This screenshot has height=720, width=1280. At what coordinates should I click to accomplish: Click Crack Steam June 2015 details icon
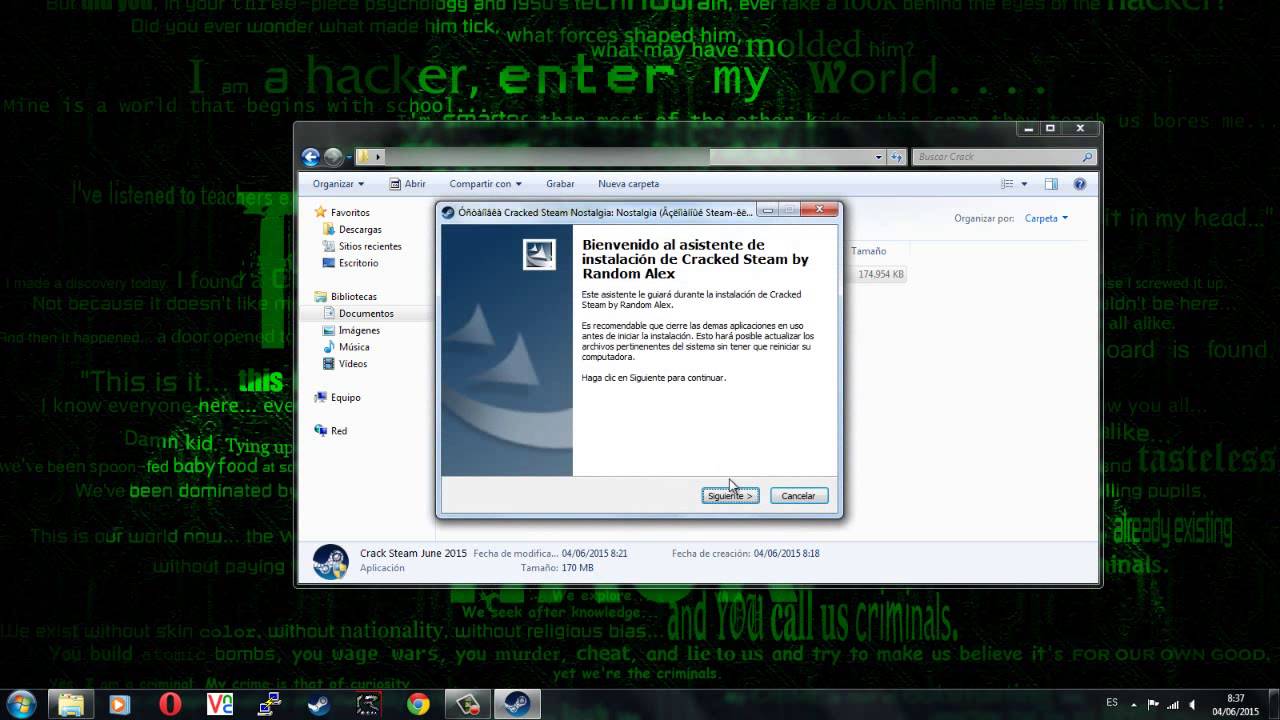point(330,562)
